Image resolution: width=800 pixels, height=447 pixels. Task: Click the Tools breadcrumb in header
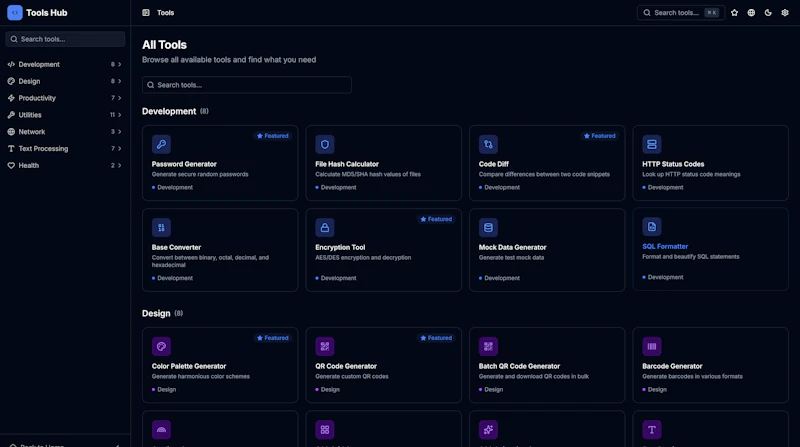[165, 13]
